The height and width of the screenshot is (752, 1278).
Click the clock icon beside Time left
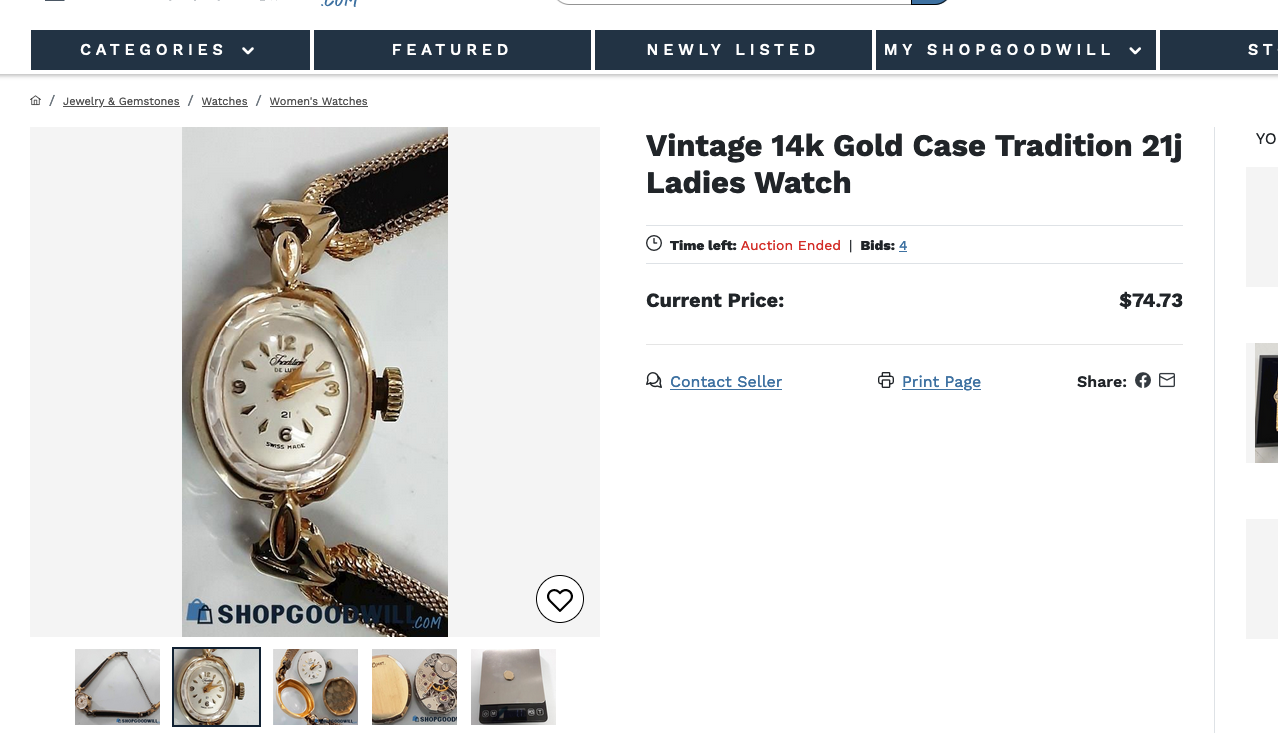click(654, 243)
